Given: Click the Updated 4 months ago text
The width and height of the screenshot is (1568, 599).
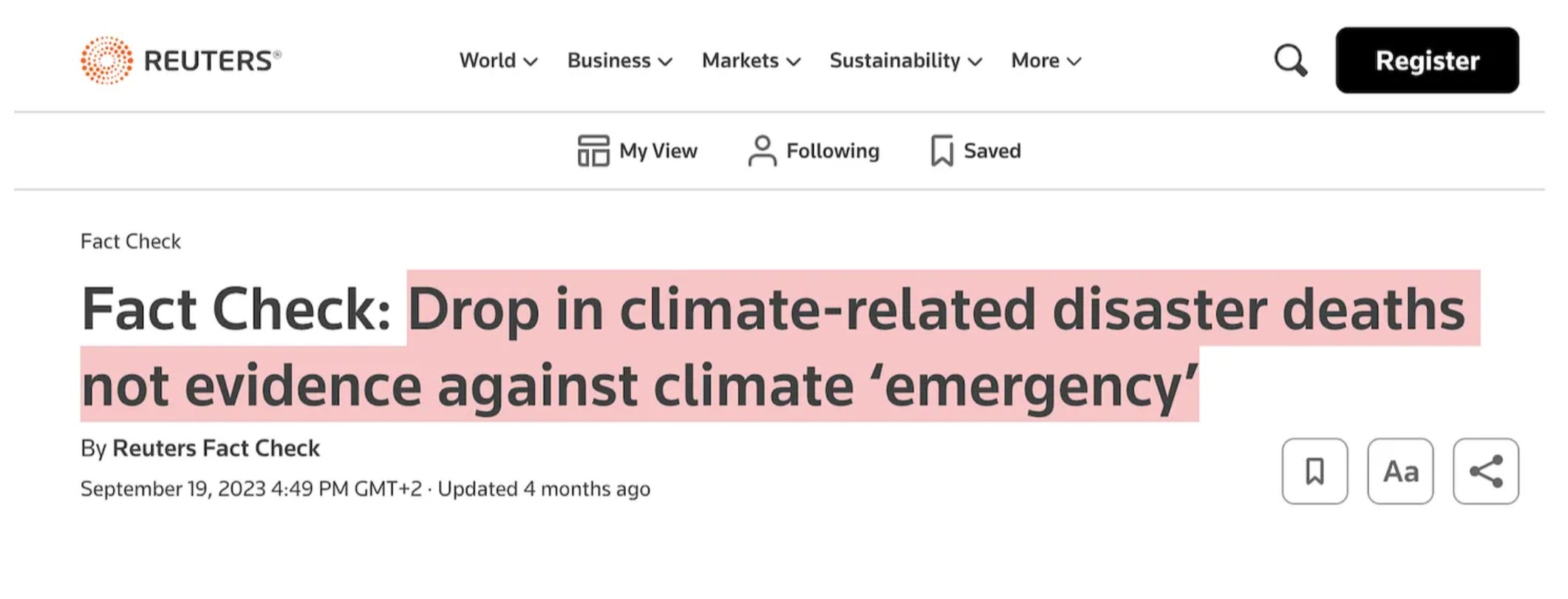Looking at the screenshot, I should tap(545, 488).
